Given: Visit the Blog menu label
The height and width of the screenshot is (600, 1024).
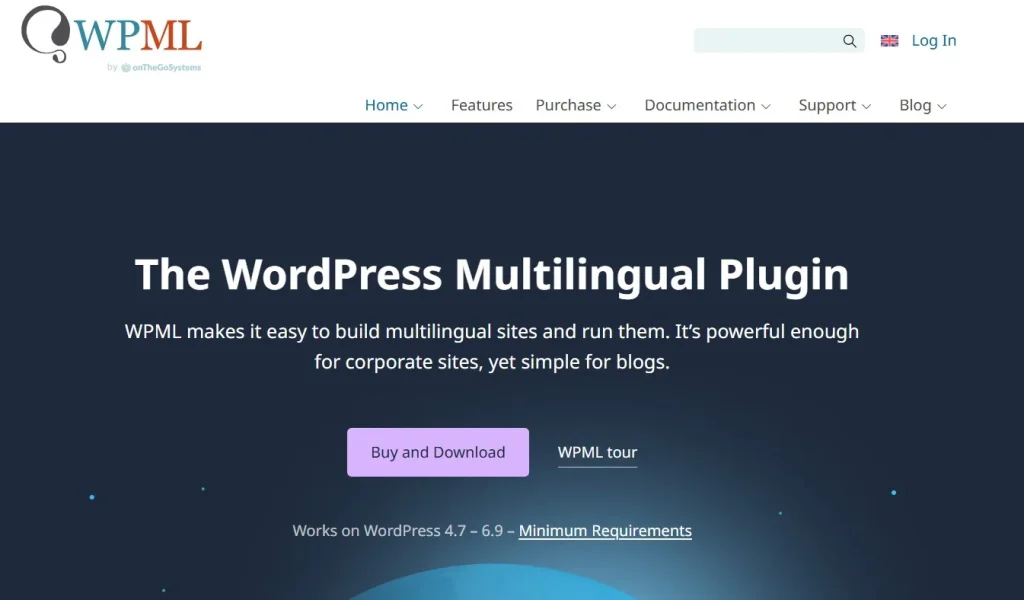Looking at the screenshot, I should [915, 105].
